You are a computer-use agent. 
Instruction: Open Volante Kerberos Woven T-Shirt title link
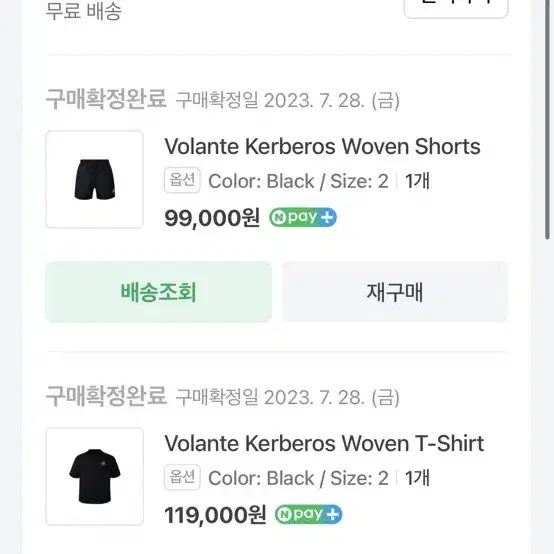324,443
